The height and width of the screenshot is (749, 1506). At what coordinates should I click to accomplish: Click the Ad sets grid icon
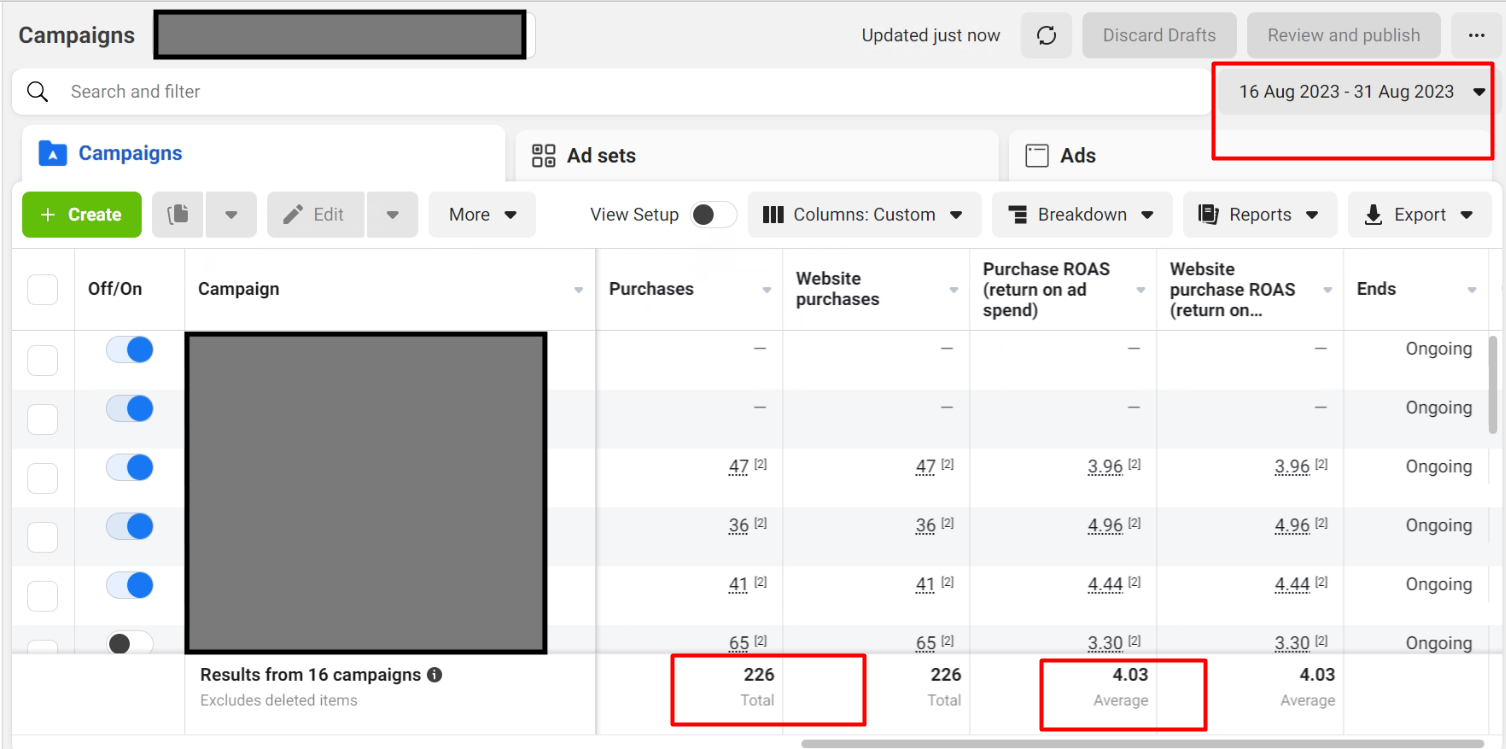click(x=543, y=156)
